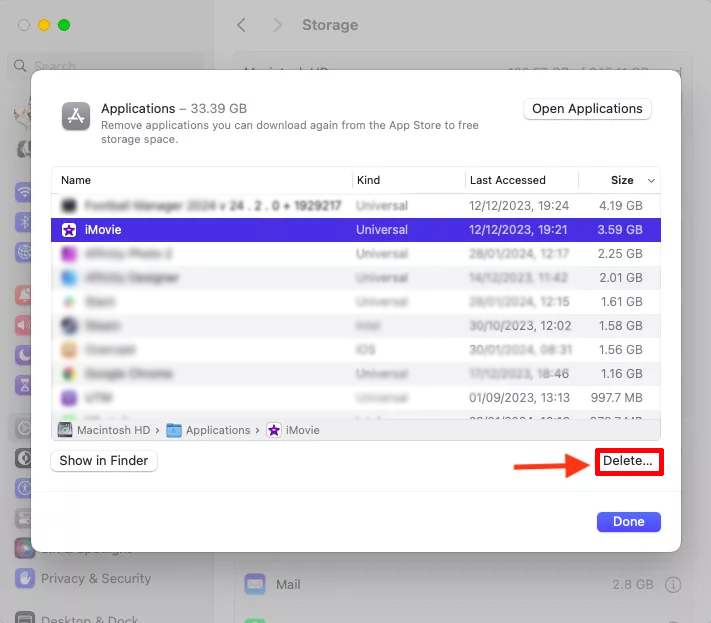Click the iMovie star icon in the selected row

(x=69, y=230)
